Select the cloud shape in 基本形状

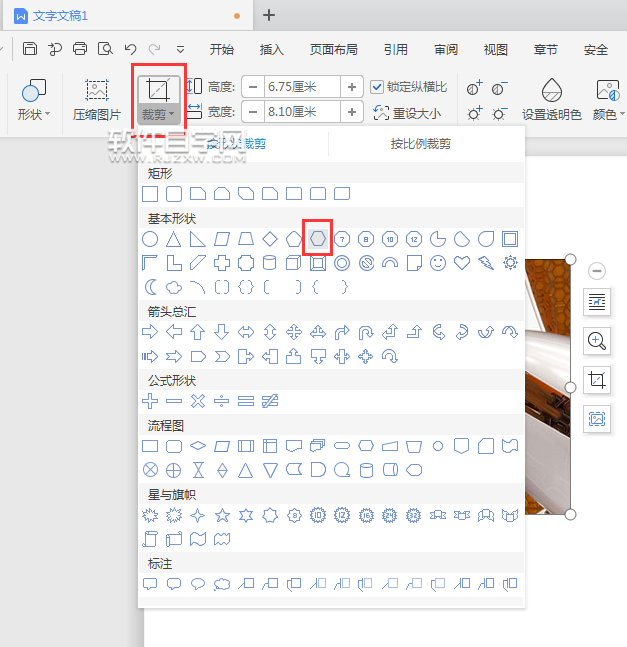[x=174, y=287]
